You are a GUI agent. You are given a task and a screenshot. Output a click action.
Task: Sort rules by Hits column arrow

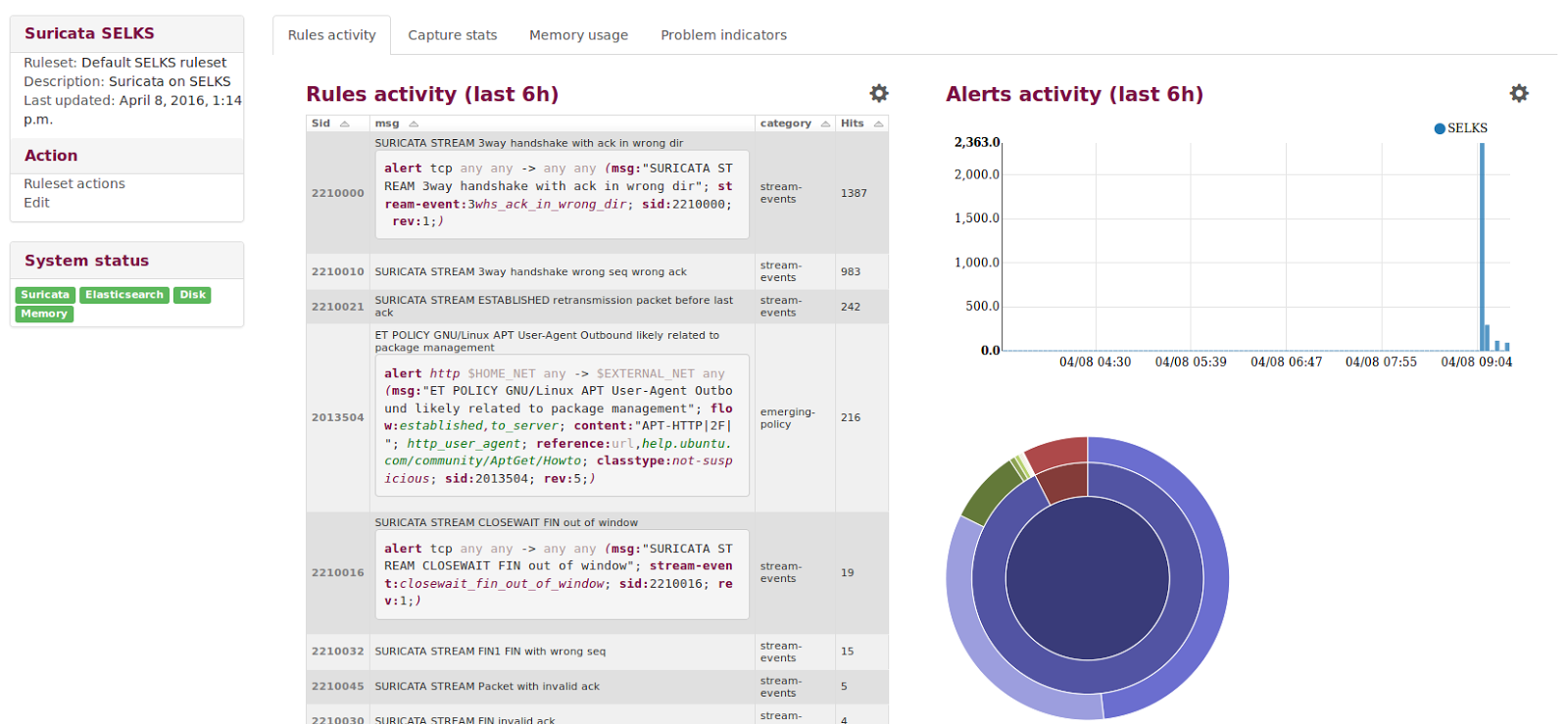coord(878,123)
